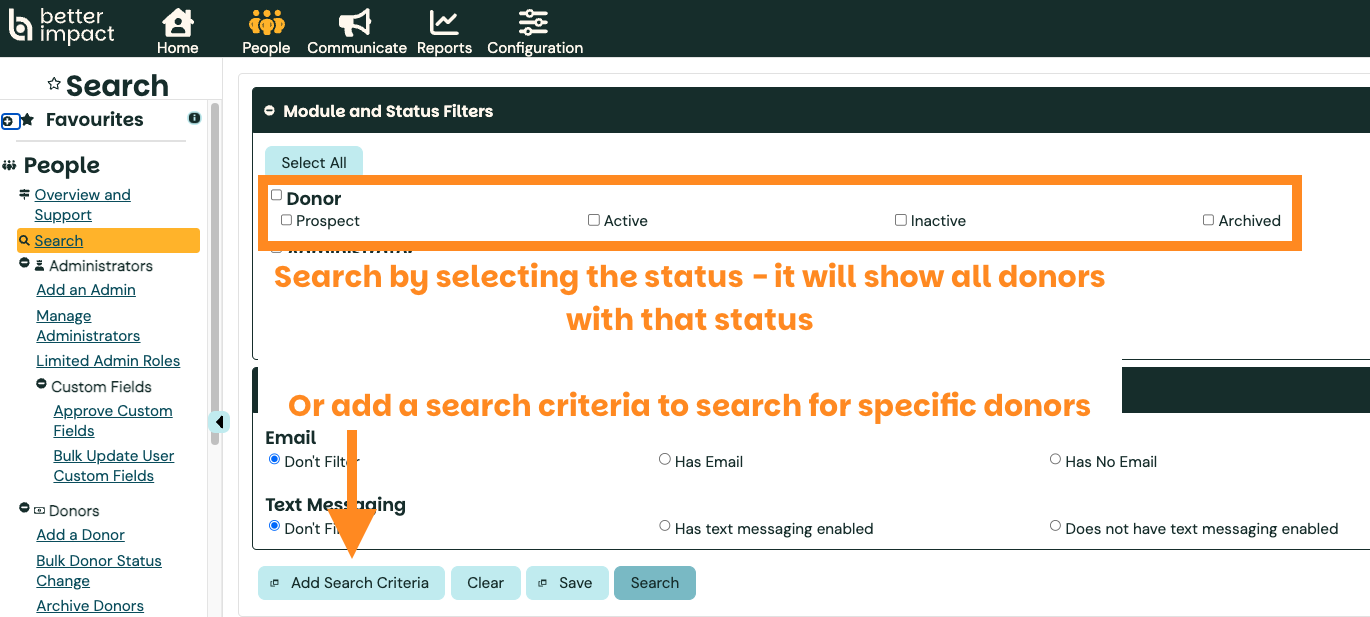Open the Reports chart icon

pos(444,22)
